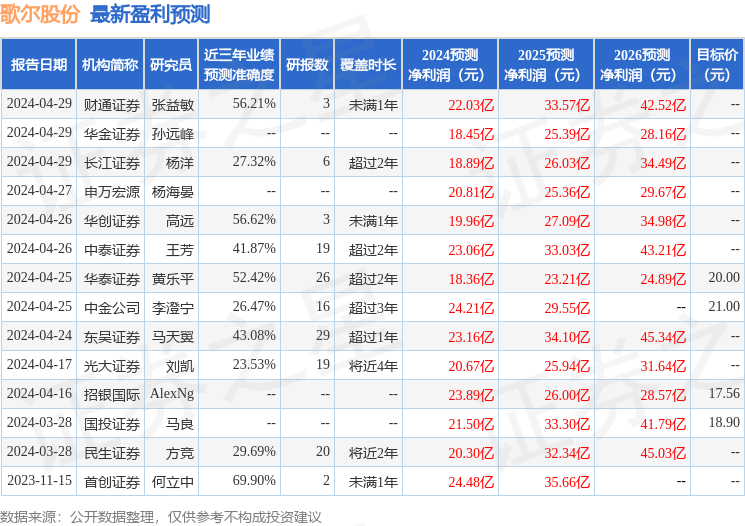Click the 35.66亿 2025 profit value
Viewport: 745px width, 526px height.
567,481
